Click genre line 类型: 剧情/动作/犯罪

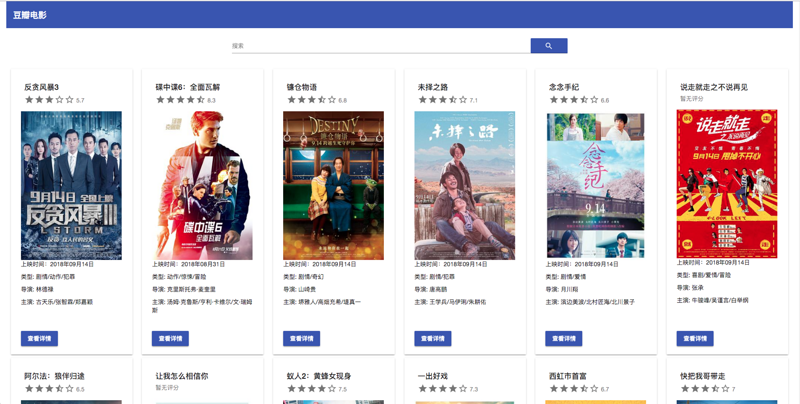tap(48, 276)
